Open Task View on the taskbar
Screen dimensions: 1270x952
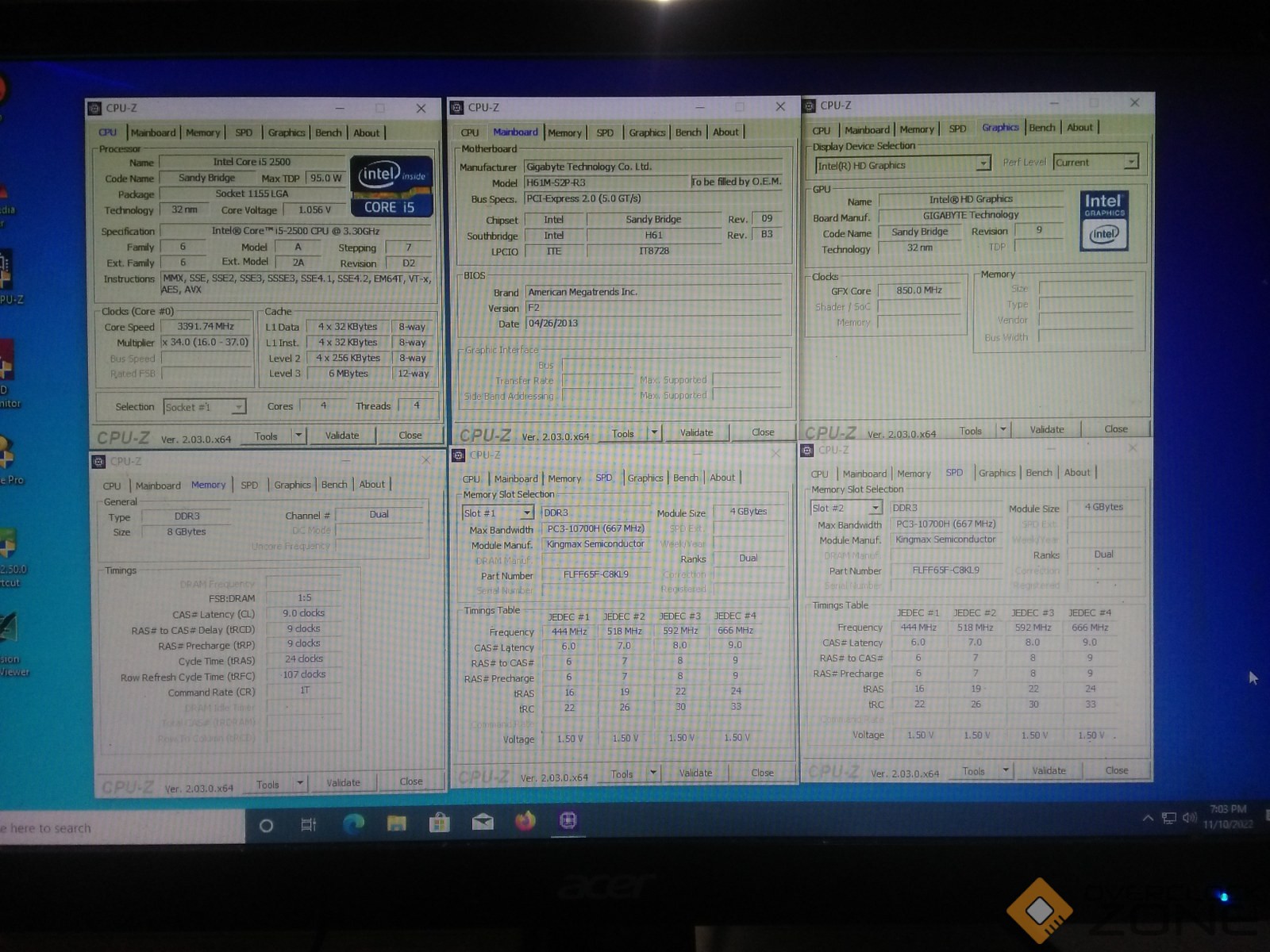[x=309, y=825]
